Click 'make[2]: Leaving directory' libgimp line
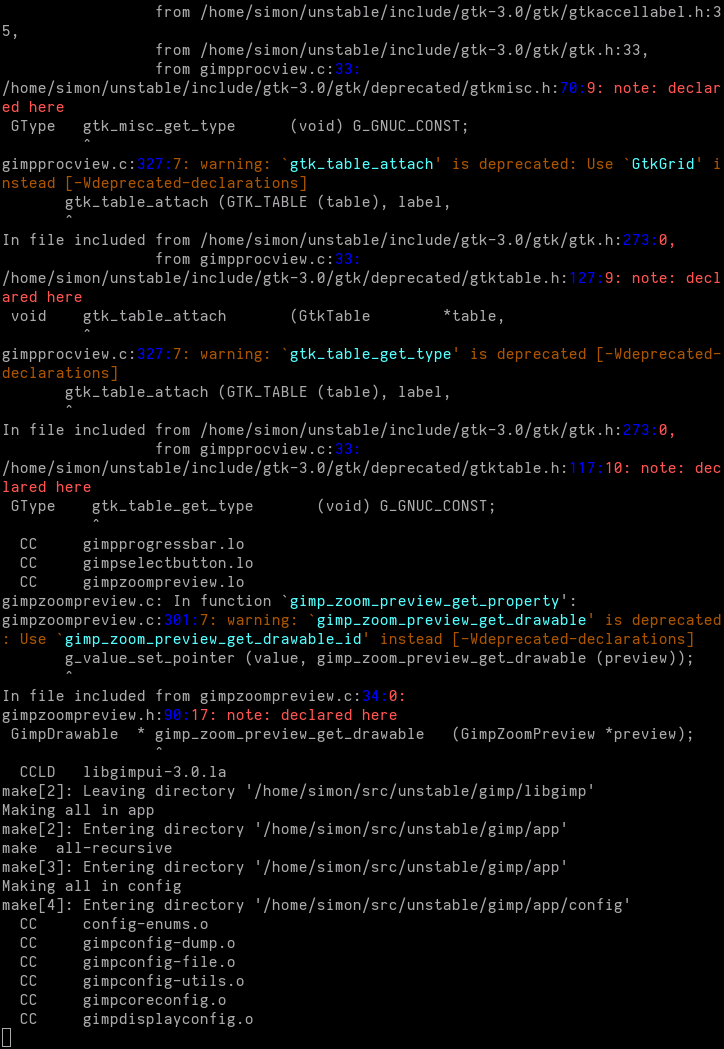The width and height of the screenshot is (724, 1049). 298,791
